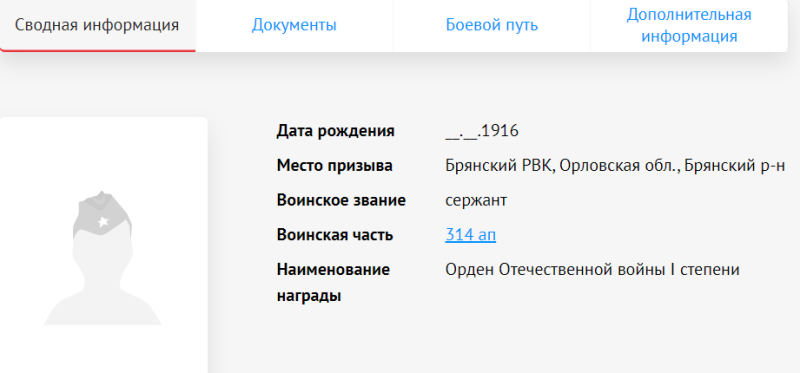Switch to the Документы tab
The image size is (800, 373).
(x=294, y=26)
